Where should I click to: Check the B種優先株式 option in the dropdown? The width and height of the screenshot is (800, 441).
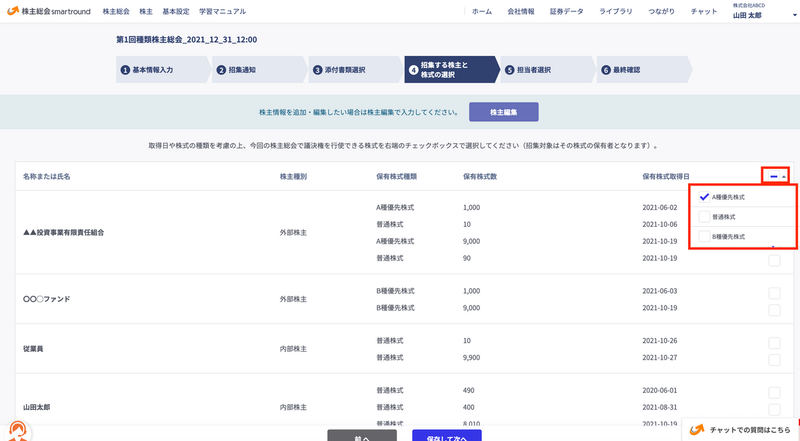click(704, 236)
